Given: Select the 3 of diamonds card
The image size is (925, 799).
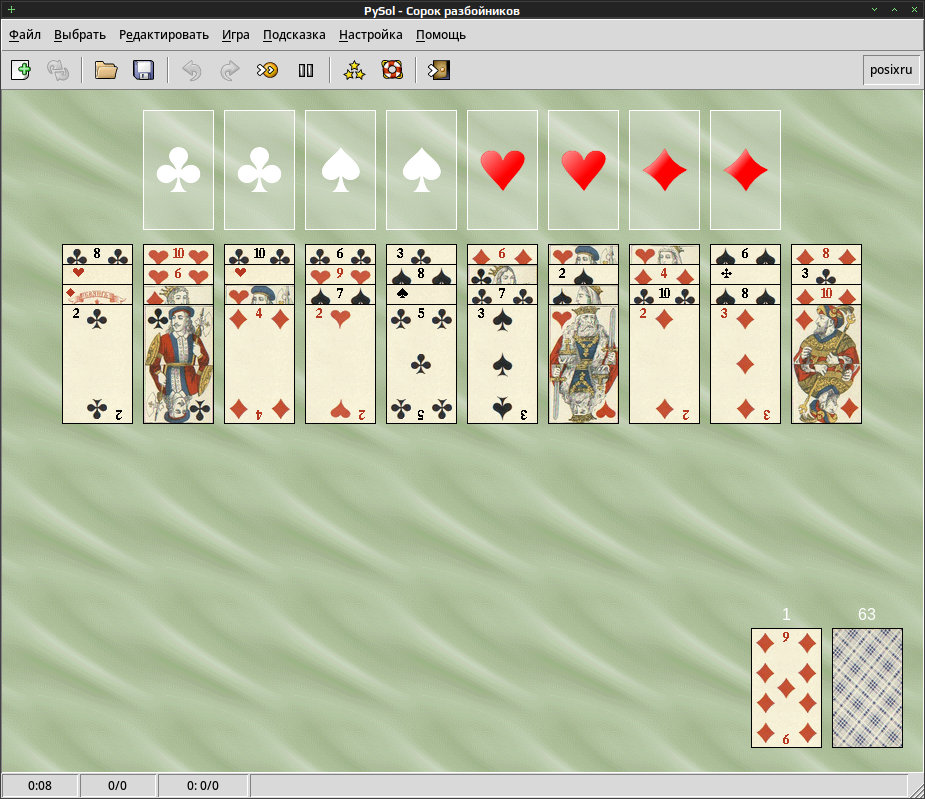Looking at the screenshot, I should 745,364.
